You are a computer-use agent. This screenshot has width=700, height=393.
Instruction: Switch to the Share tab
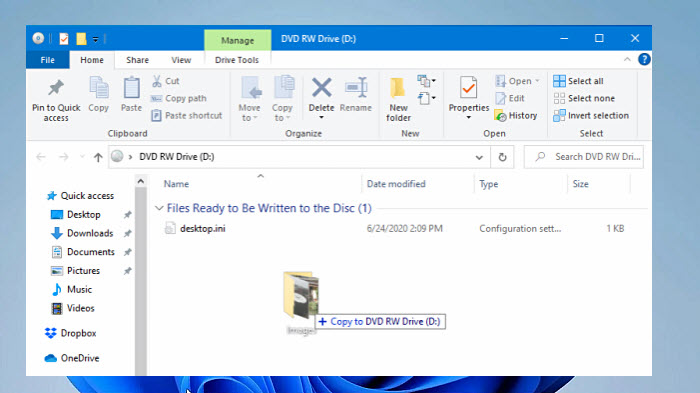click(138, 60)
